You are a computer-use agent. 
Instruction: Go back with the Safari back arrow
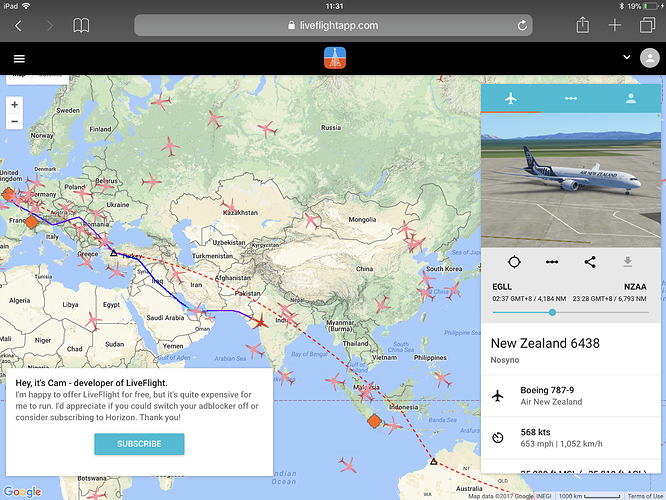click(18, 26)
